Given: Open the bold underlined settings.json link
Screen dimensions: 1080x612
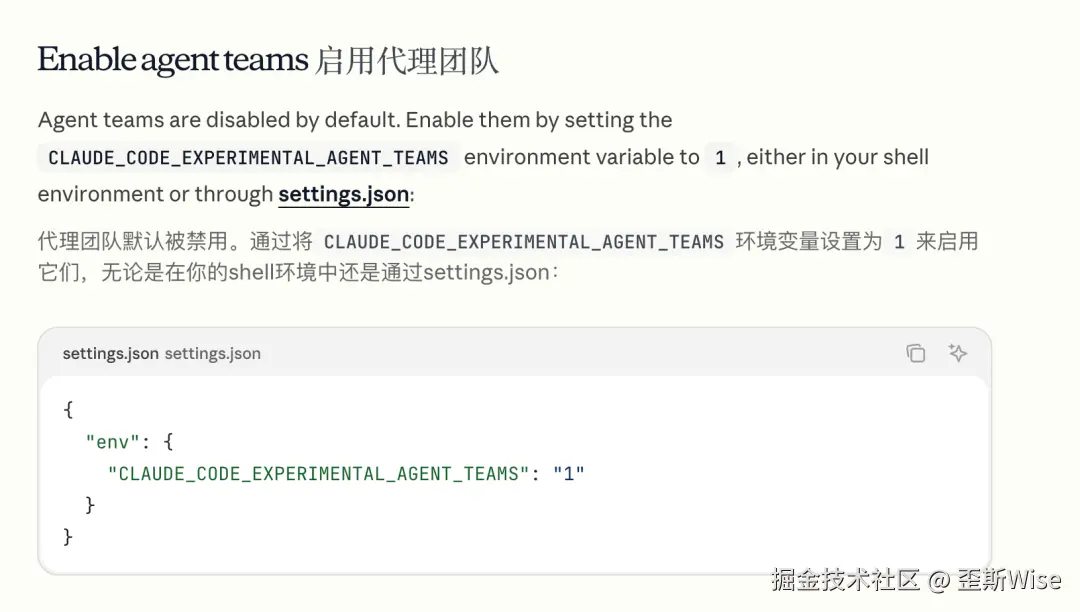Looking at the screenshot, I should (x=343, y=194).
